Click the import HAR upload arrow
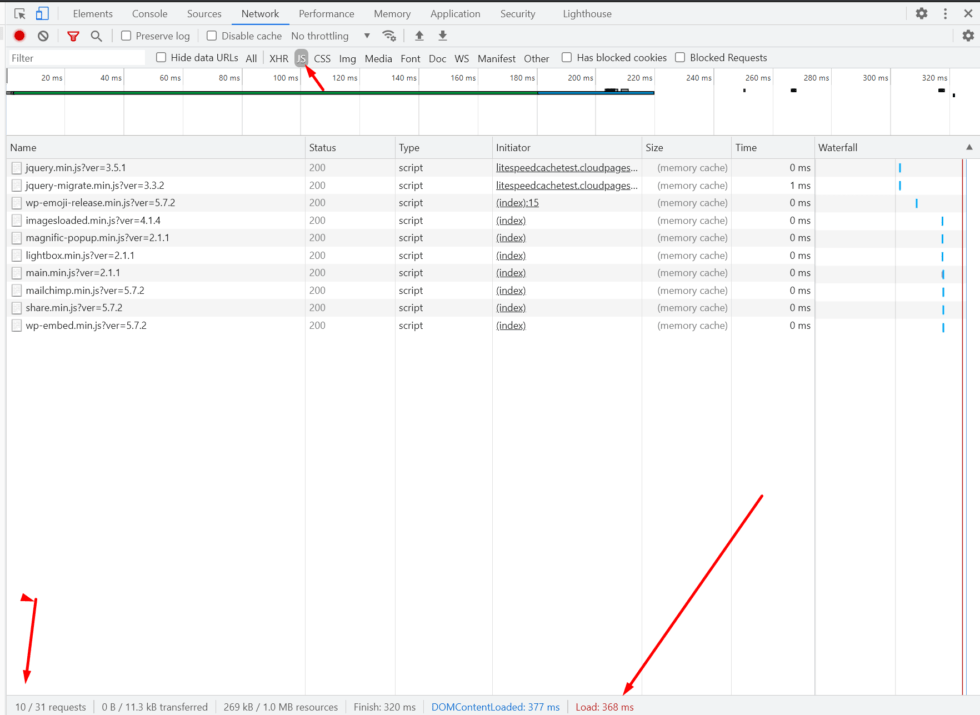980x715 pixels. click(x=419, y=36)
